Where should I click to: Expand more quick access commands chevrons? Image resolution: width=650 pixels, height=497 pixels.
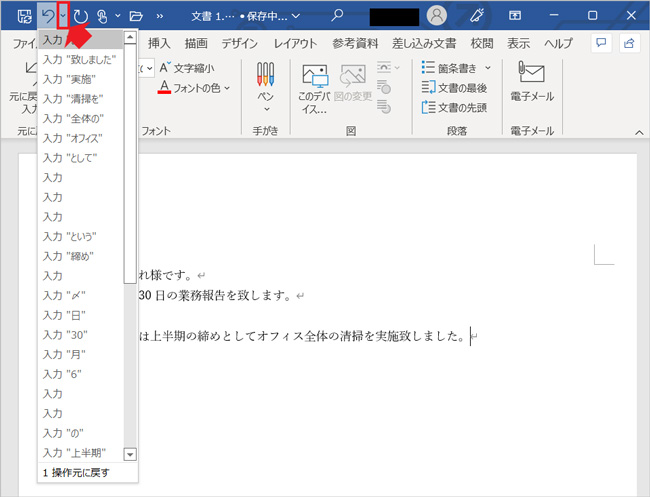(160, 17)
